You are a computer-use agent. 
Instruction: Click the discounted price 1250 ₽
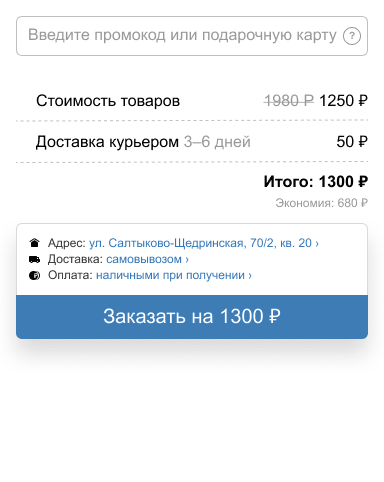pos(343,101)
